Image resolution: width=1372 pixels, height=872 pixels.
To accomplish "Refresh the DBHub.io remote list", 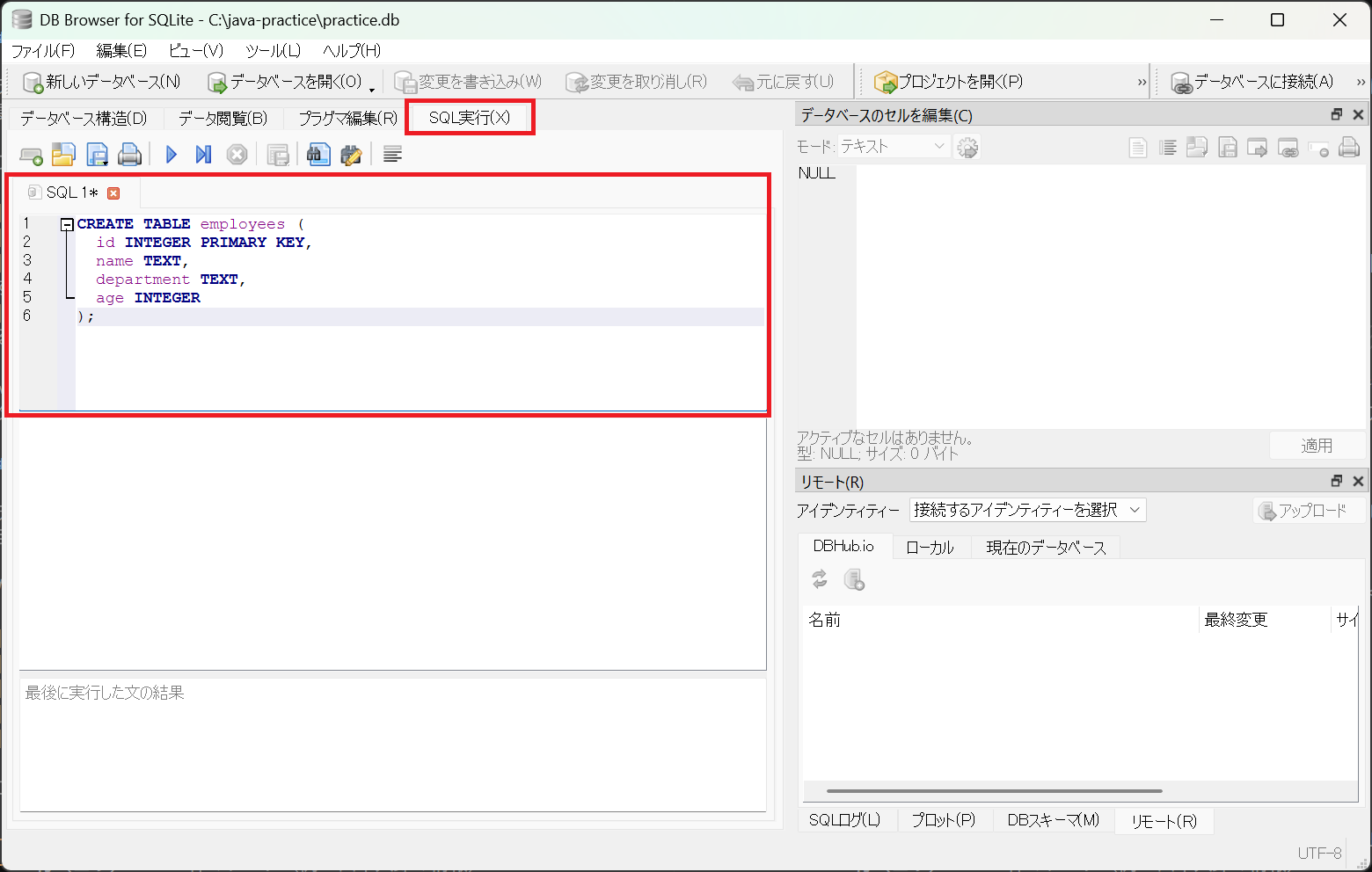I will click(820, 579).
